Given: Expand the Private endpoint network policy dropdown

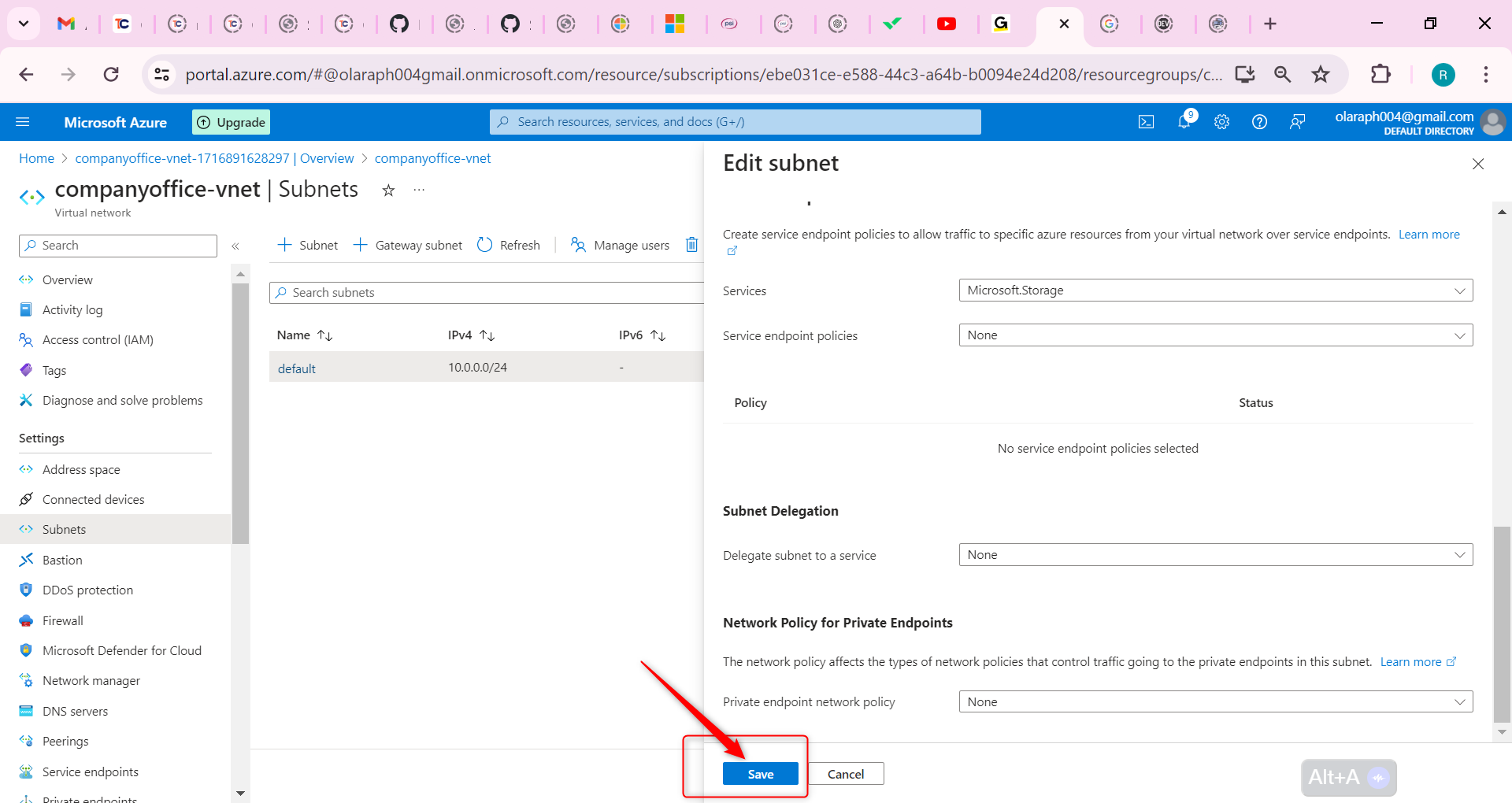Looking at the screenshot, I should click(x=1216, y=702).
